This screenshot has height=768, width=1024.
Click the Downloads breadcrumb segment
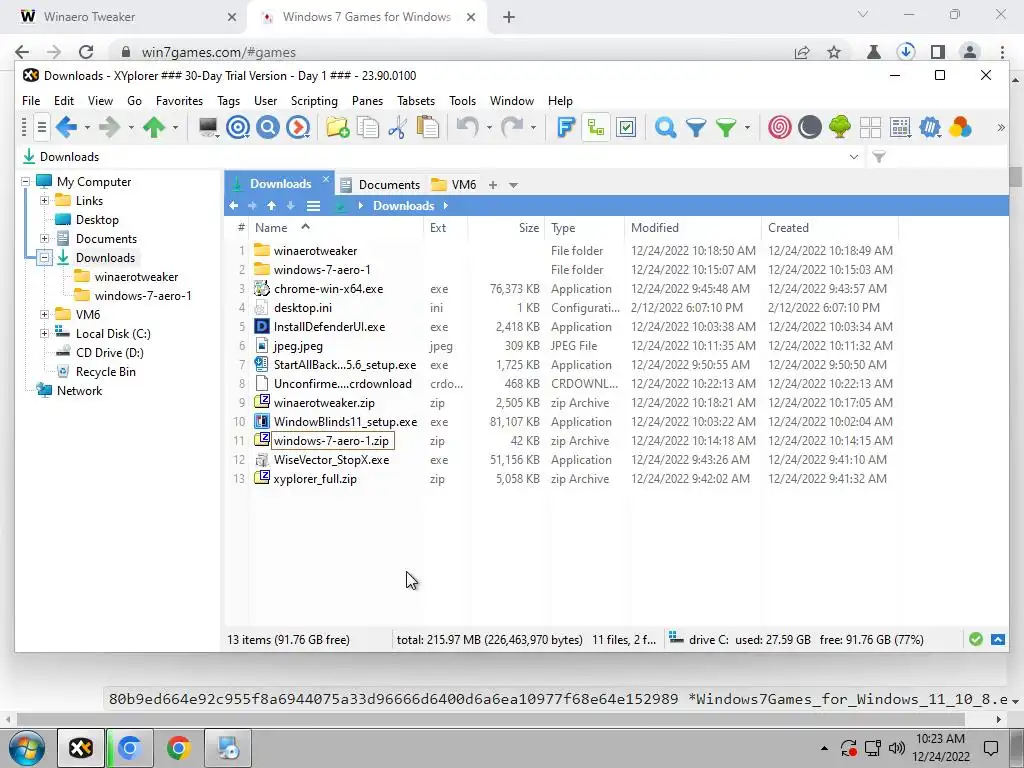point(404,206)
